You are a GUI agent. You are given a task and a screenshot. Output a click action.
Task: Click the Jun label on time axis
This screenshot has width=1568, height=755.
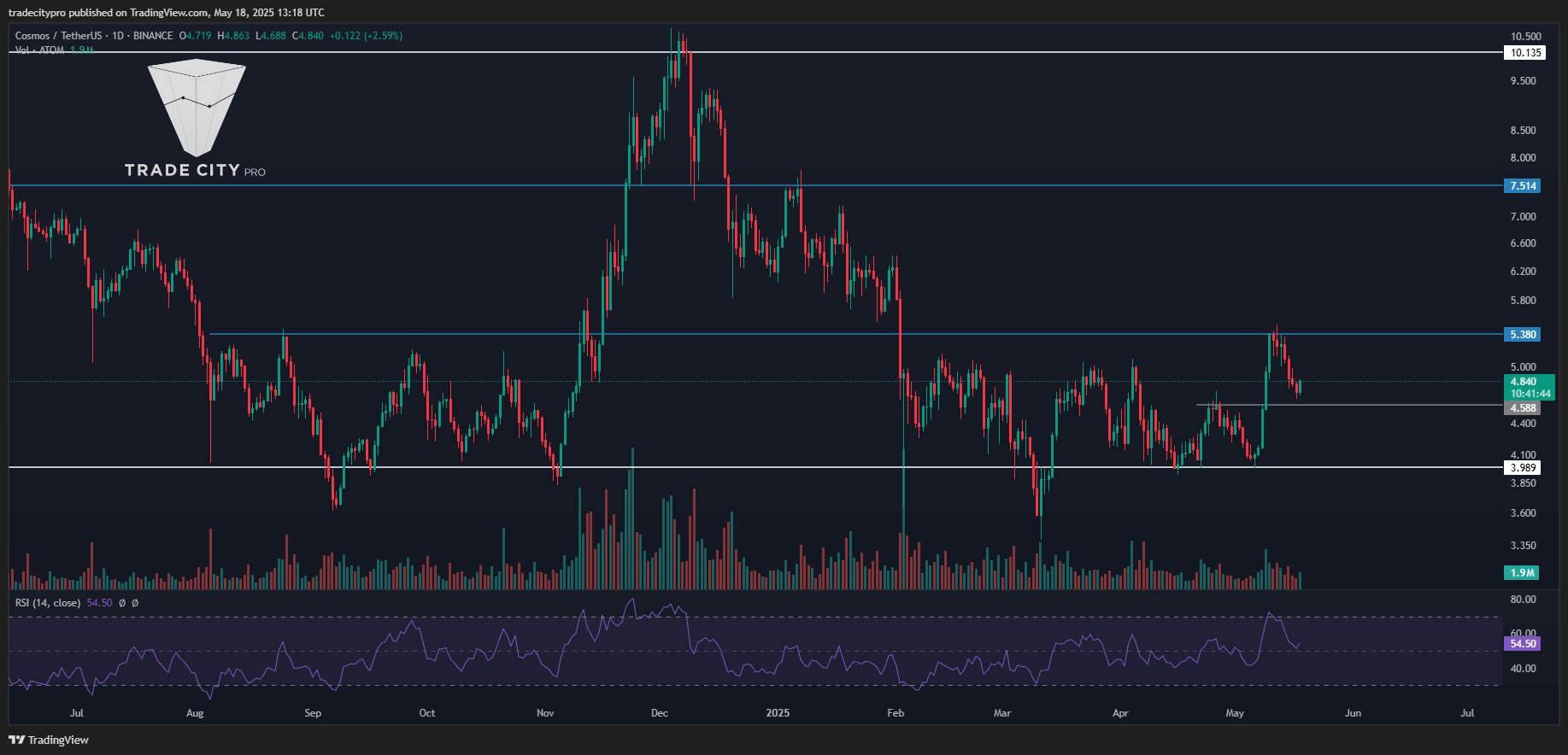1353,713
